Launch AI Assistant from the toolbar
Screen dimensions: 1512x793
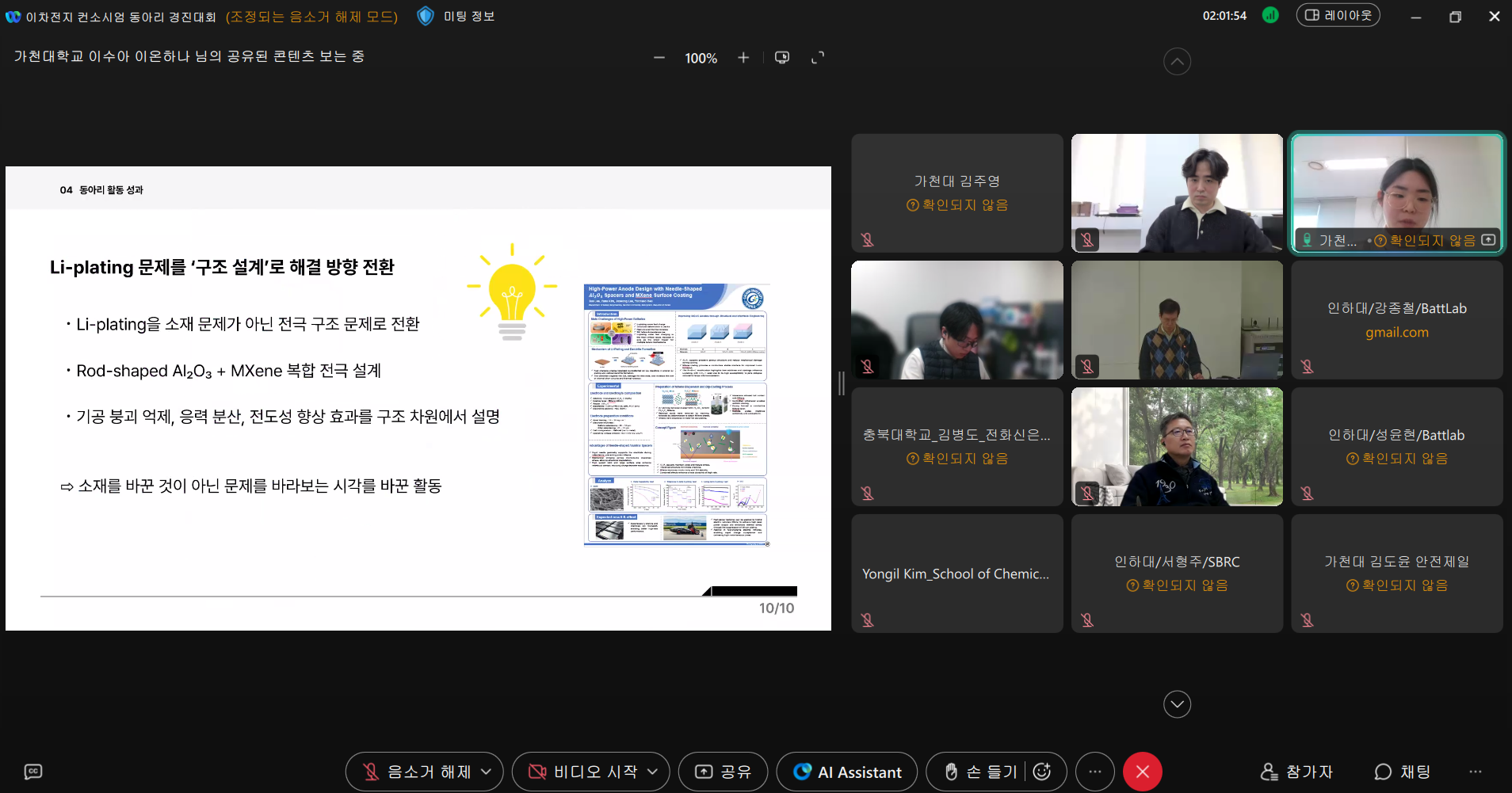click(x=846, y=771)
